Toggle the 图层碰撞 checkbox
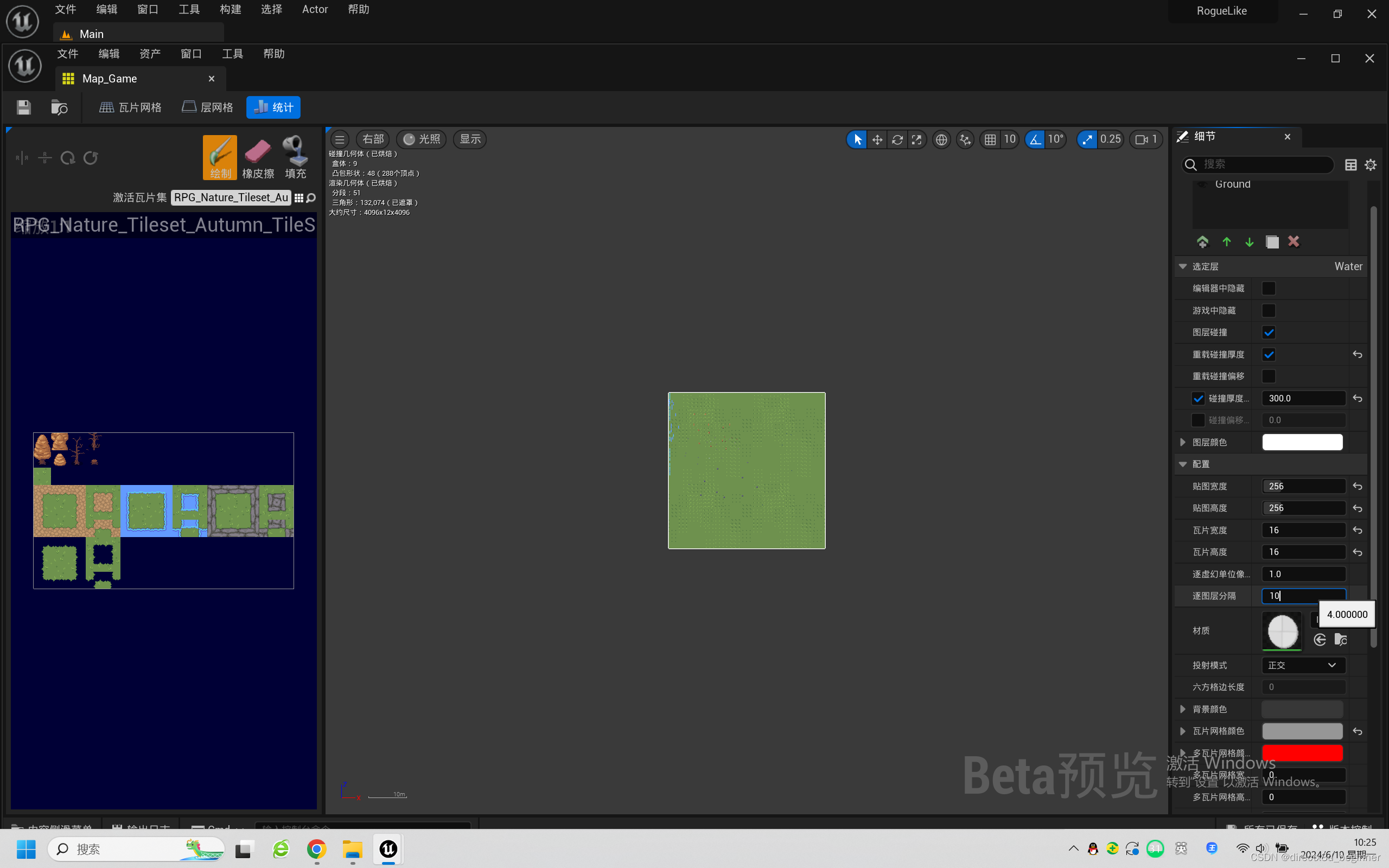The image size is (1389, 868). point(1269,333)
